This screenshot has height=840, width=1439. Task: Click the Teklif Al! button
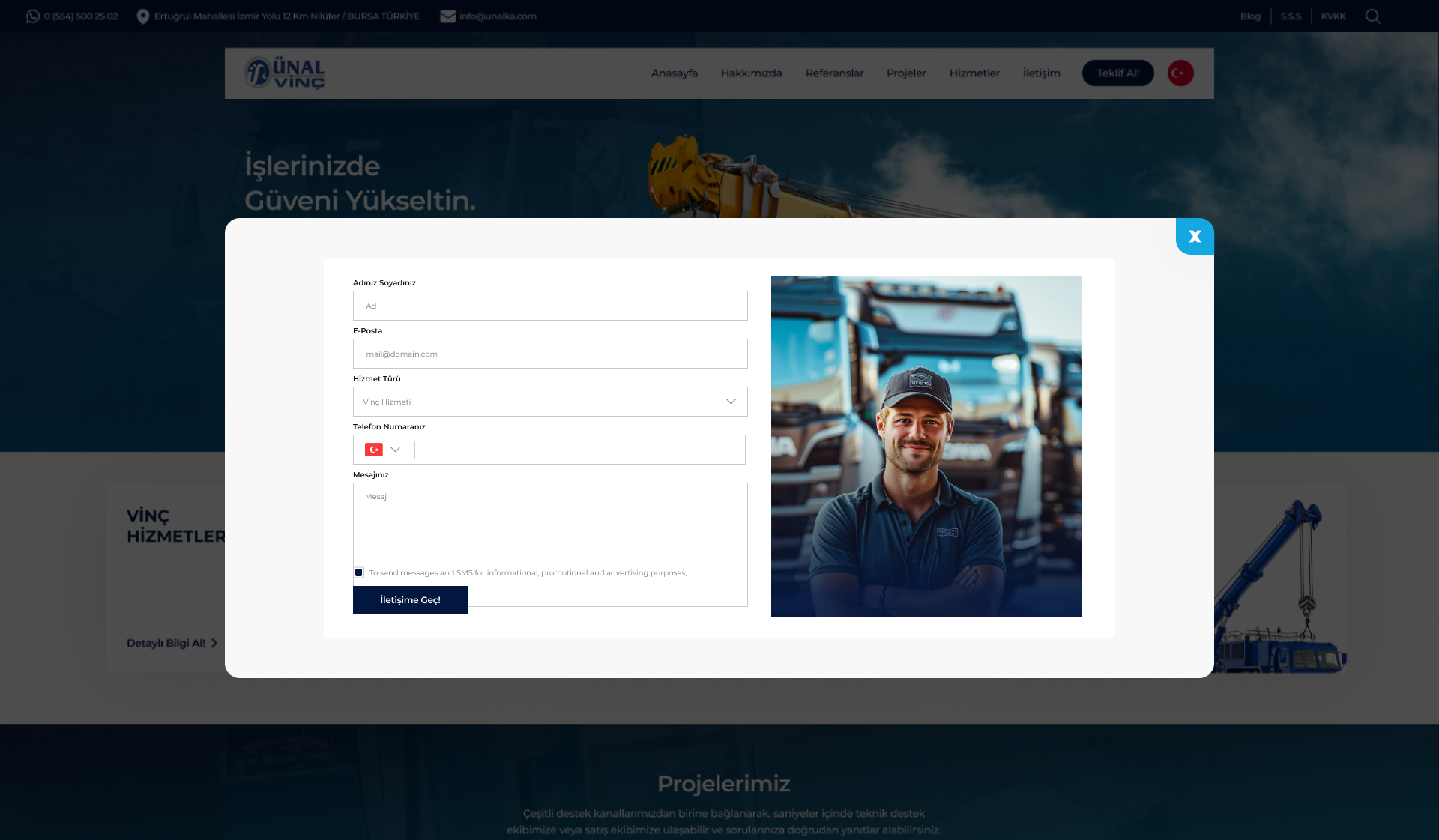(x=1117, y=73)
